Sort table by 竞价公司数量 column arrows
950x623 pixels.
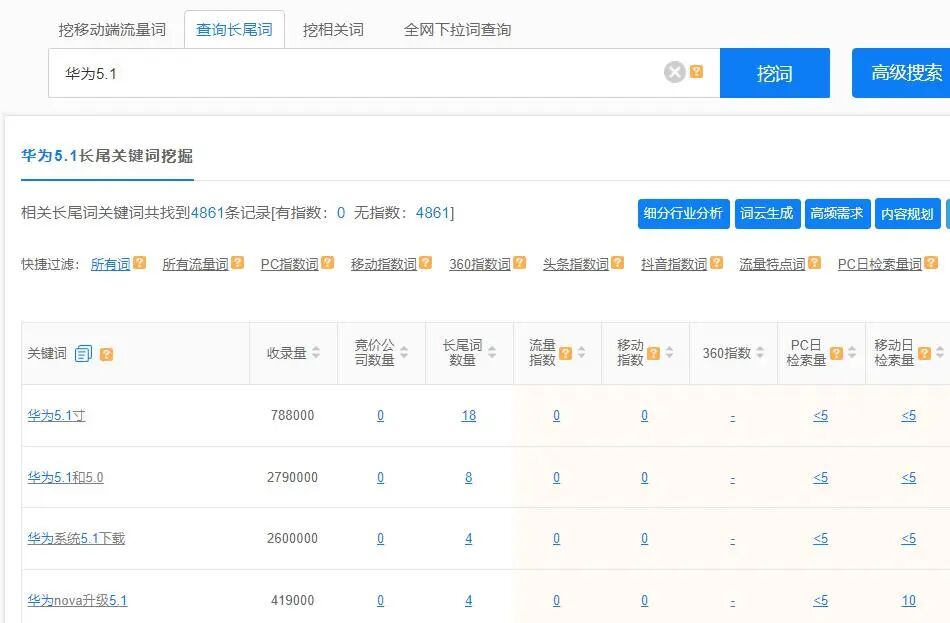(404, 353)
